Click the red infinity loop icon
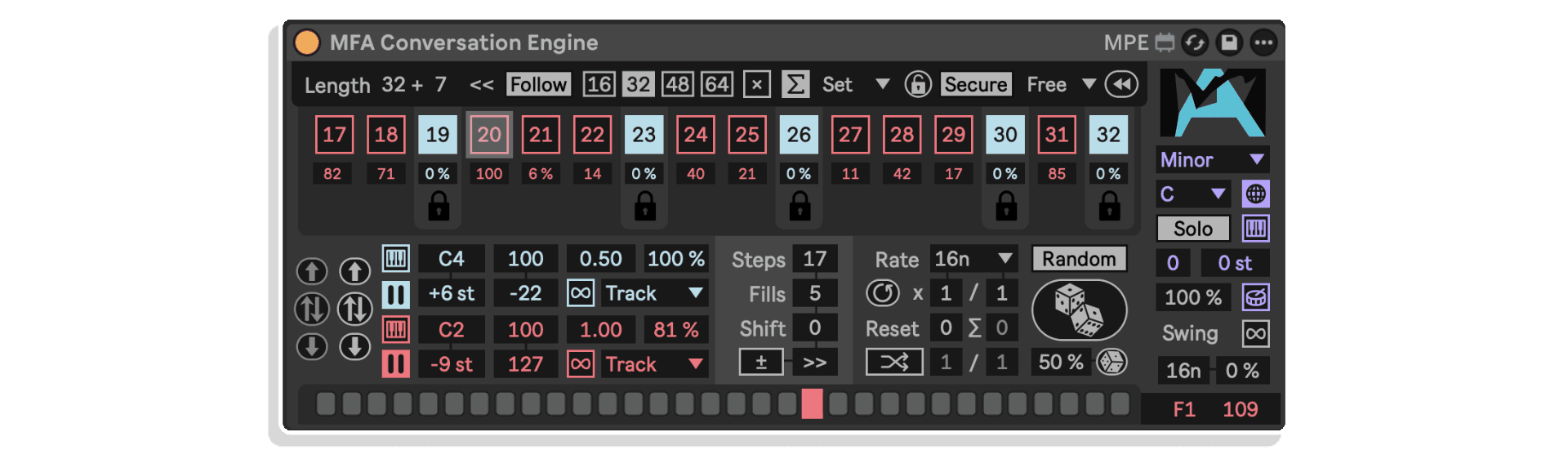The width and height of the screenshot is (1568, 450). [x=581, y=364]
